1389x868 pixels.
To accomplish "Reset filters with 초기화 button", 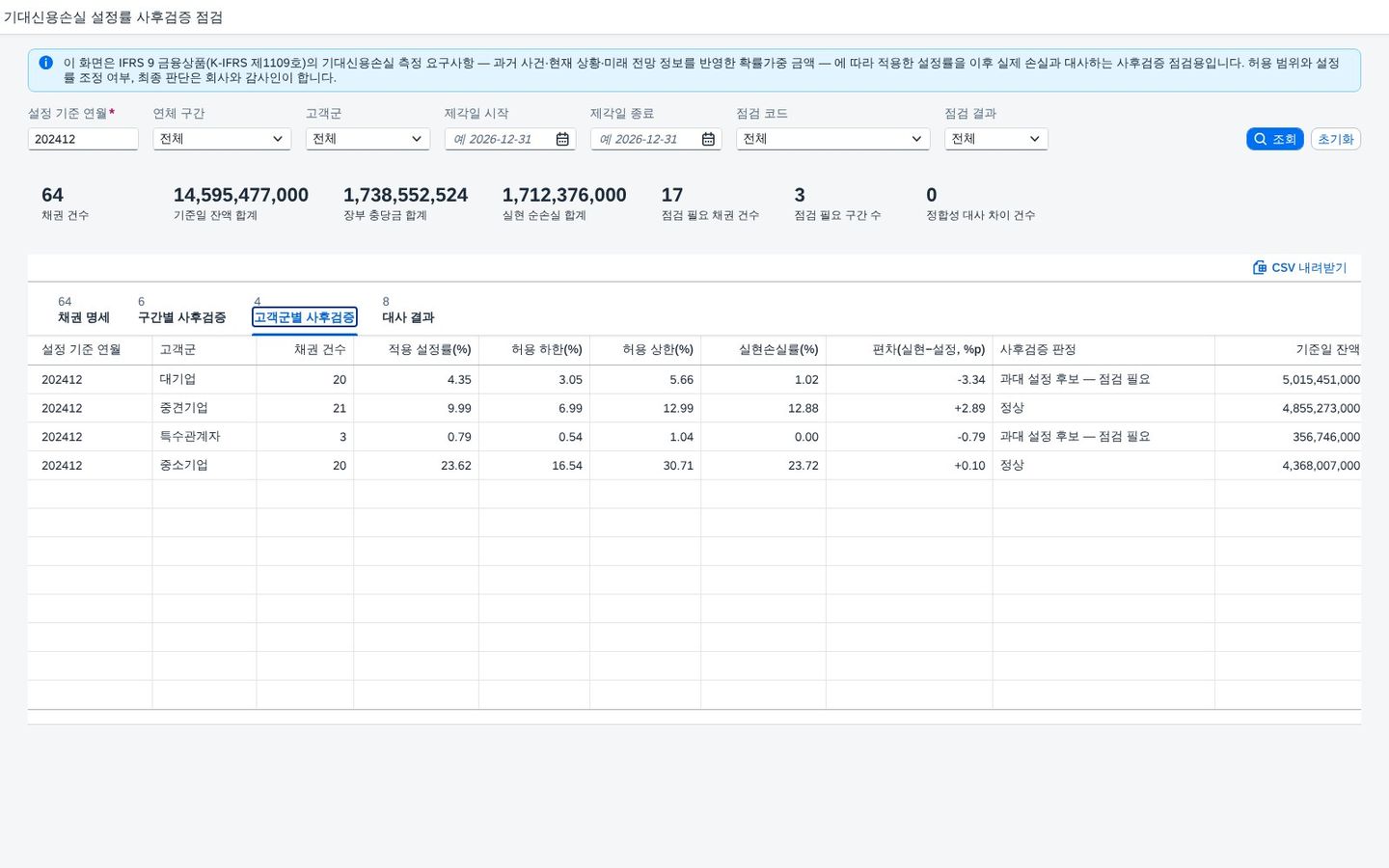I will coord(1335,139).
